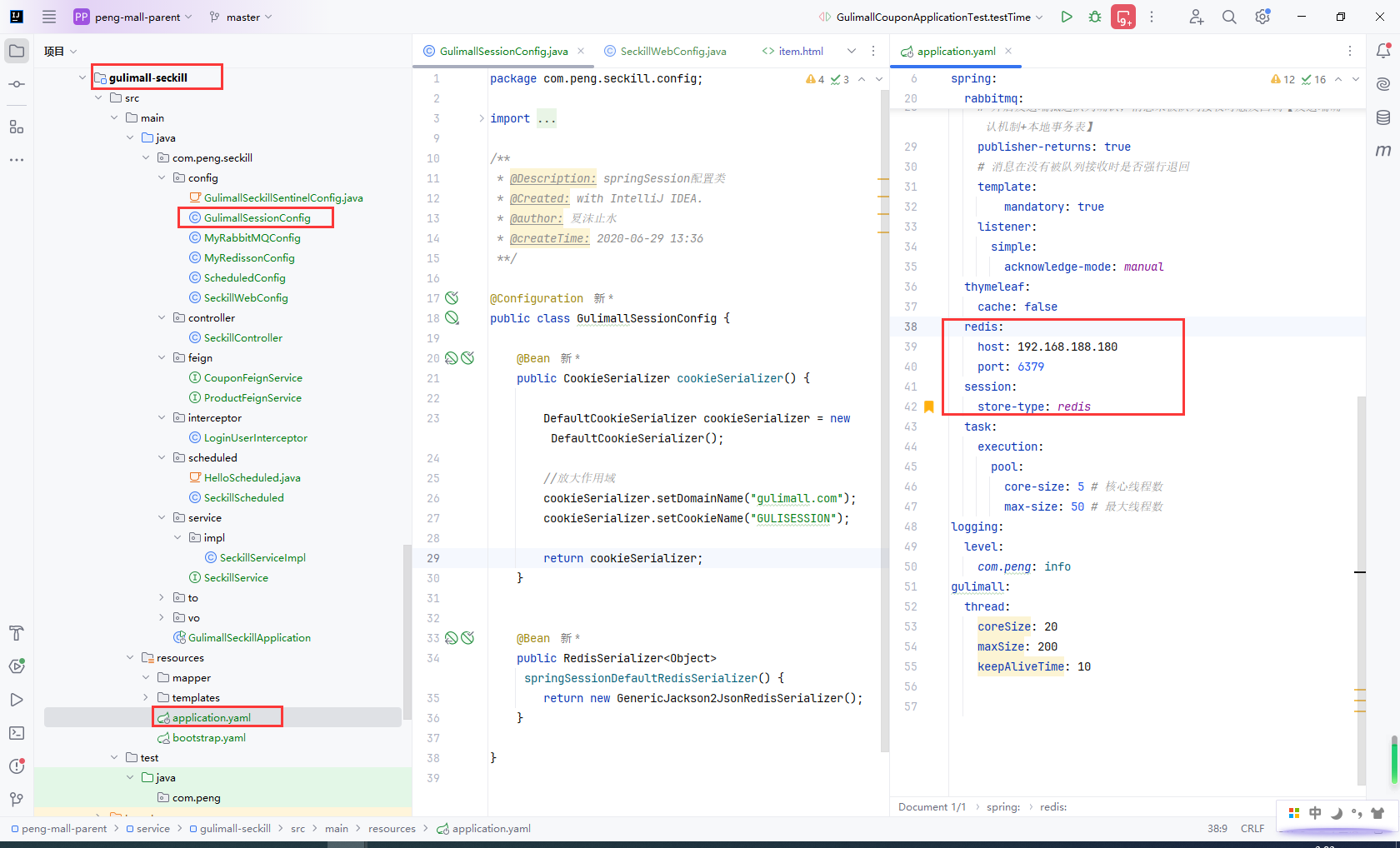Open the main hamburger menu
This screenshot has height=848, width=1400.
[x=49, y=17]
